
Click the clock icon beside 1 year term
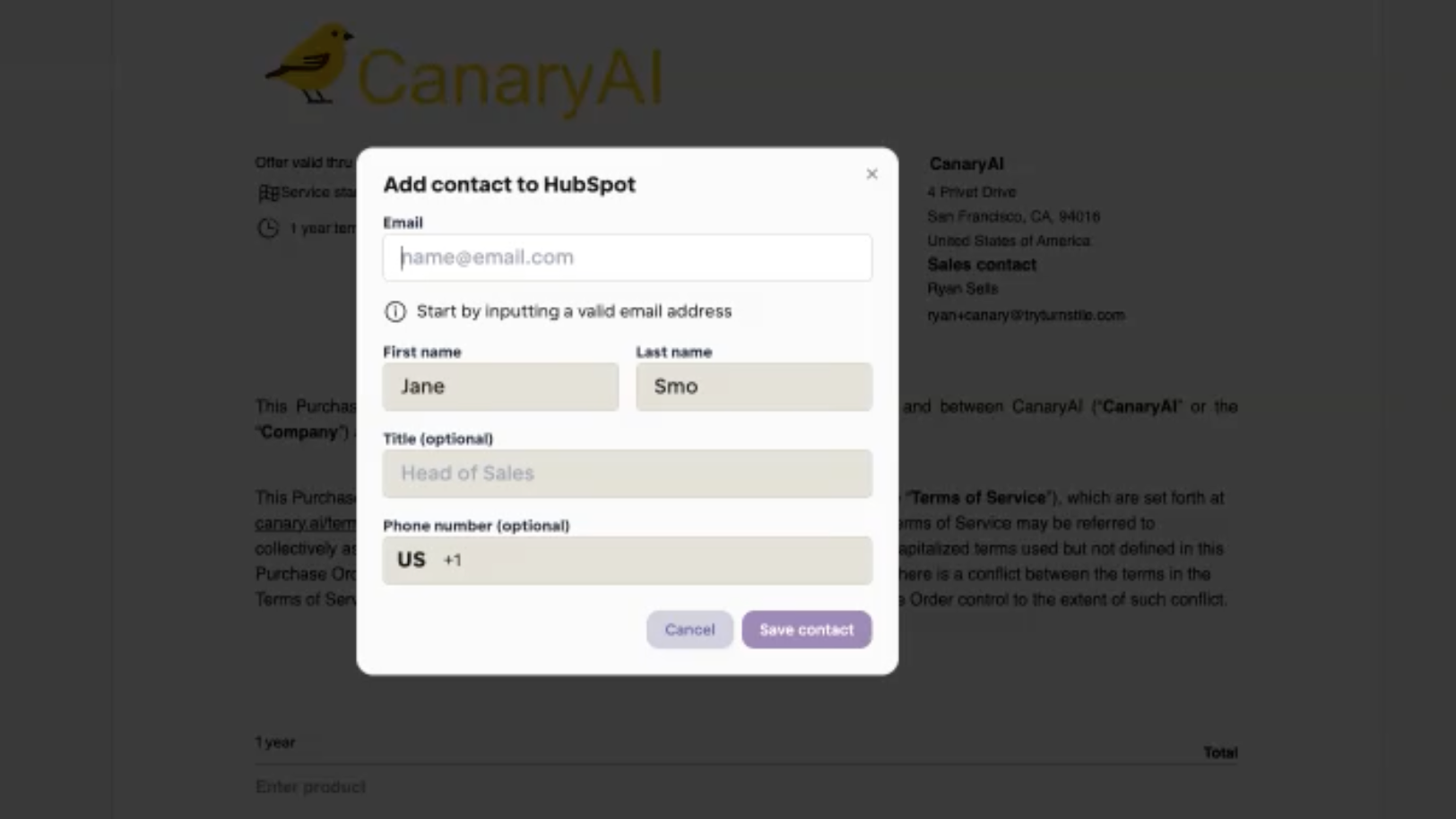(x=268, y=228)
